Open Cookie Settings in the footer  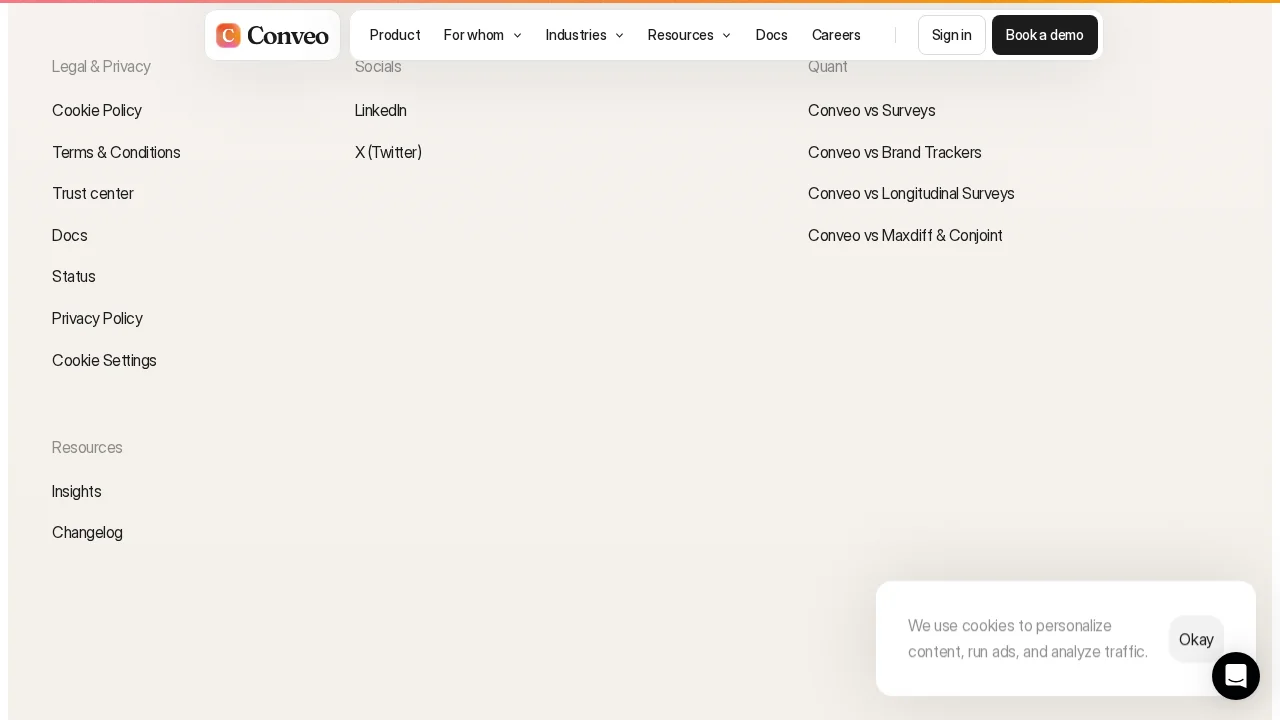pos(104,360)
